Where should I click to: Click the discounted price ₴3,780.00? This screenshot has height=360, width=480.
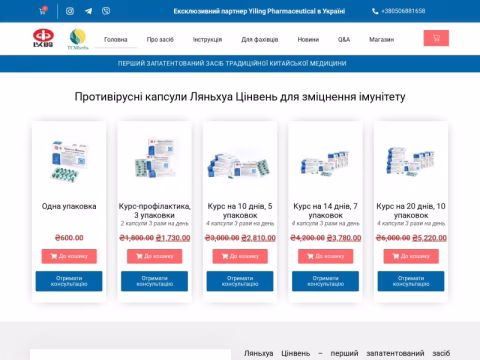coord(344,238)
